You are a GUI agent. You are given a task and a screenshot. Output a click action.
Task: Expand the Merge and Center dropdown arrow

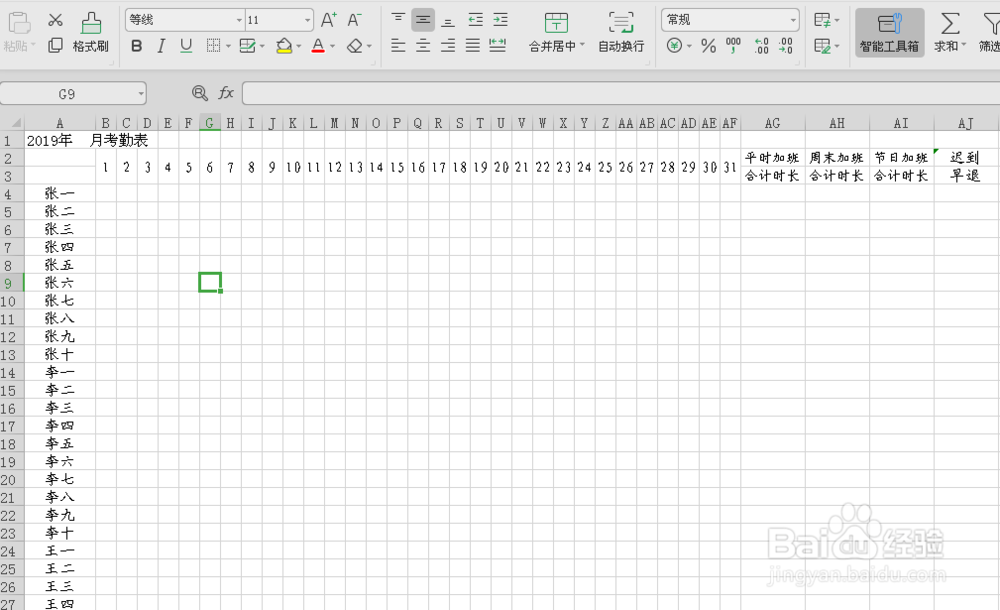coord(582,45)
